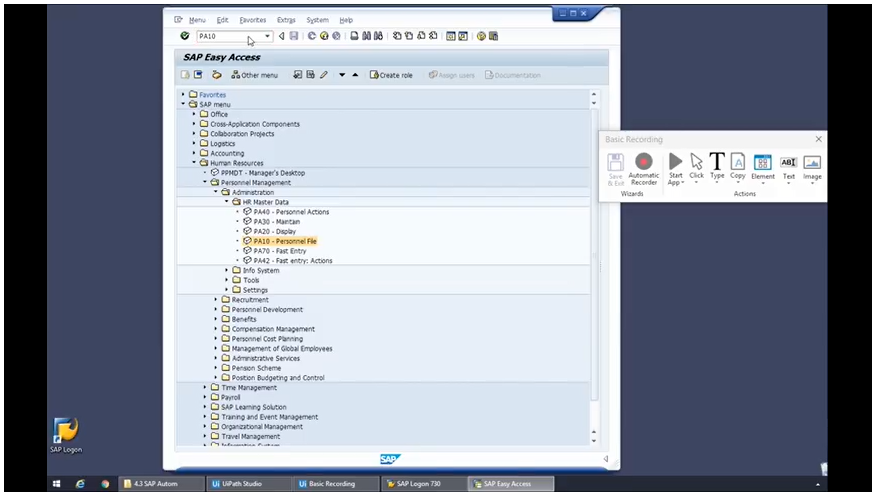The width and height of the screenshot is (877, 495).
Task: Click the Documentation button
Action: pyautogui.click(x=513, y=75)
